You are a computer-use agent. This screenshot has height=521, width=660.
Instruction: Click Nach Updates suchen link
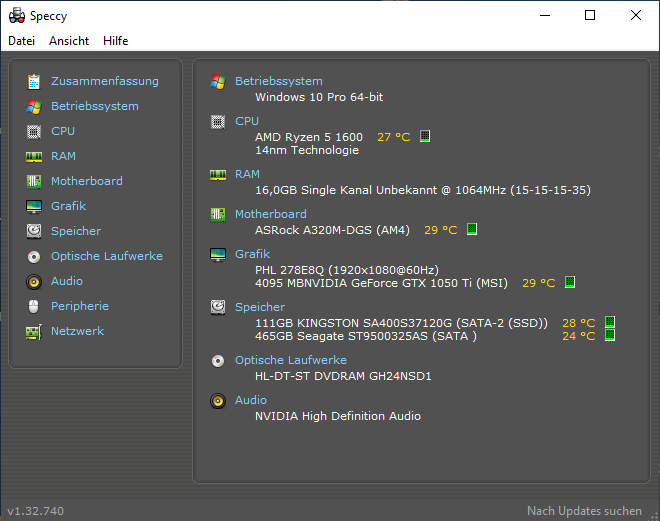[x=584, y=511]
